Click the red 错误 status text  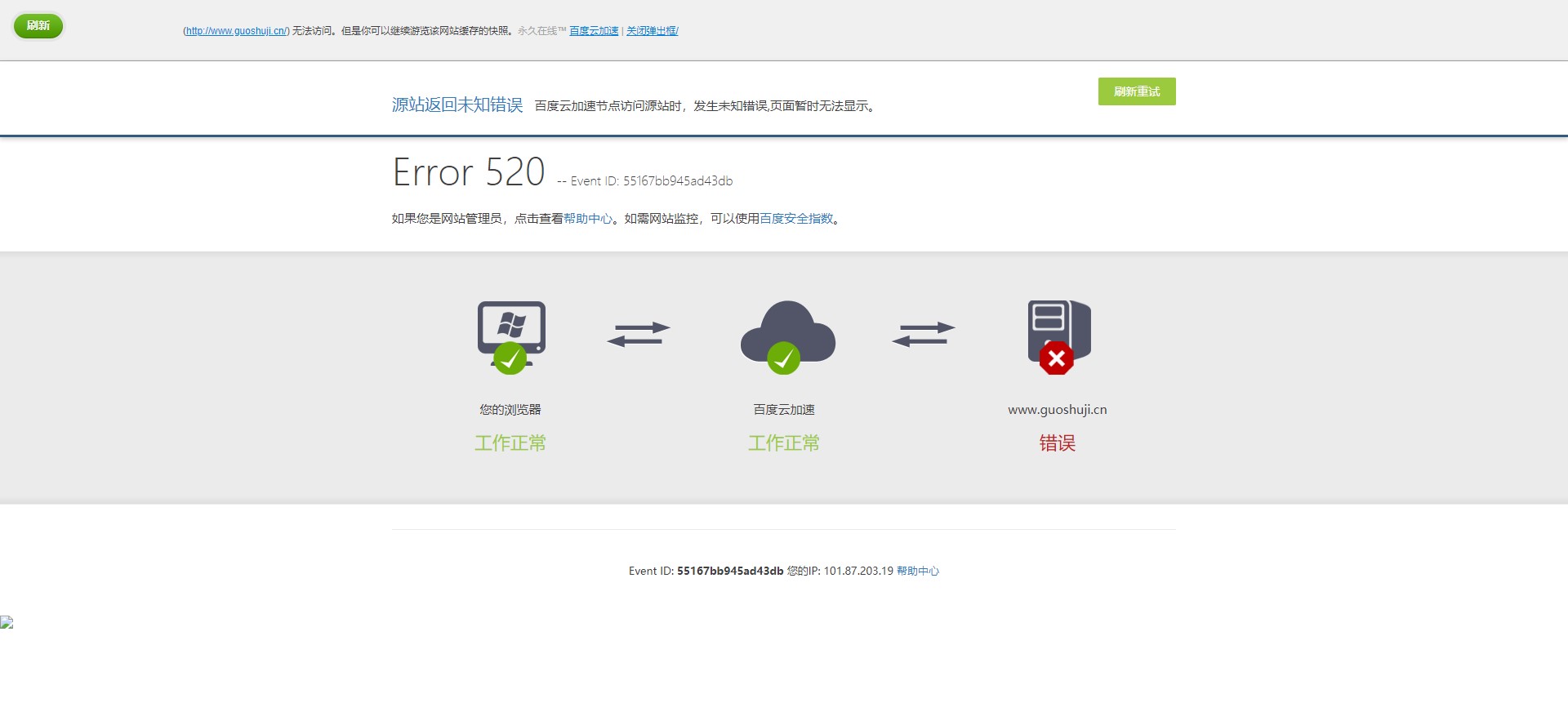pos(1058,443)
